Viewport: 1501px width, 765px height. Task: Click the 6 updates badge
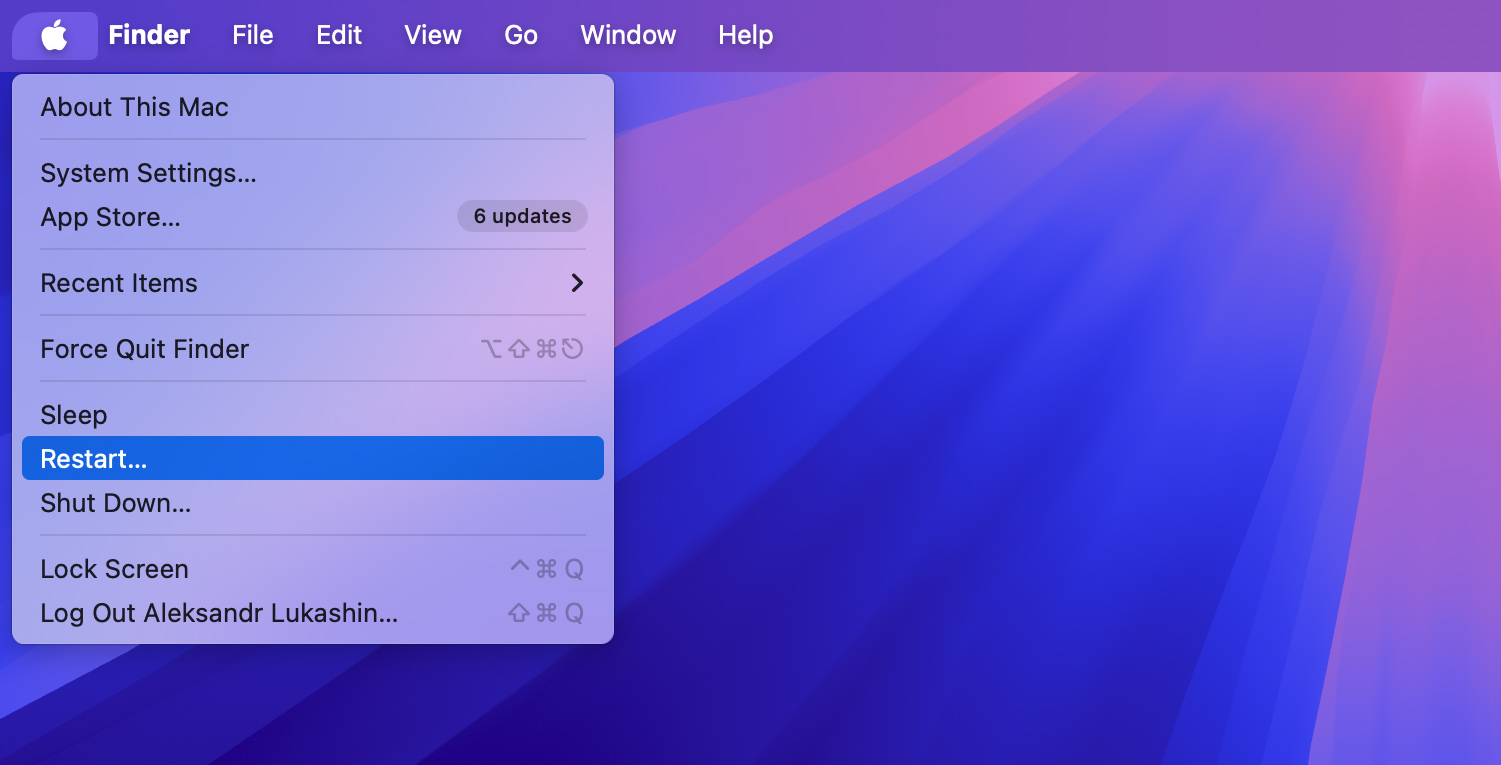click(523, 216)
